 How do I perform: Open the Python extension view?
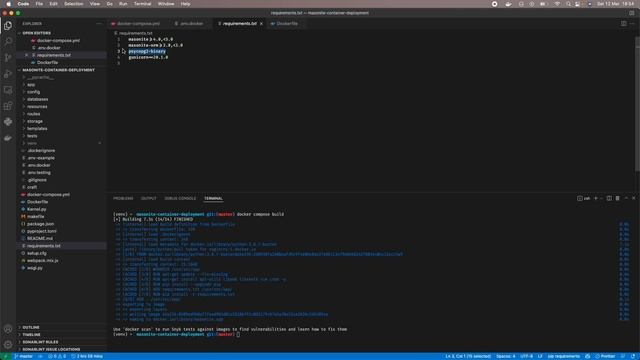[8, 122]
